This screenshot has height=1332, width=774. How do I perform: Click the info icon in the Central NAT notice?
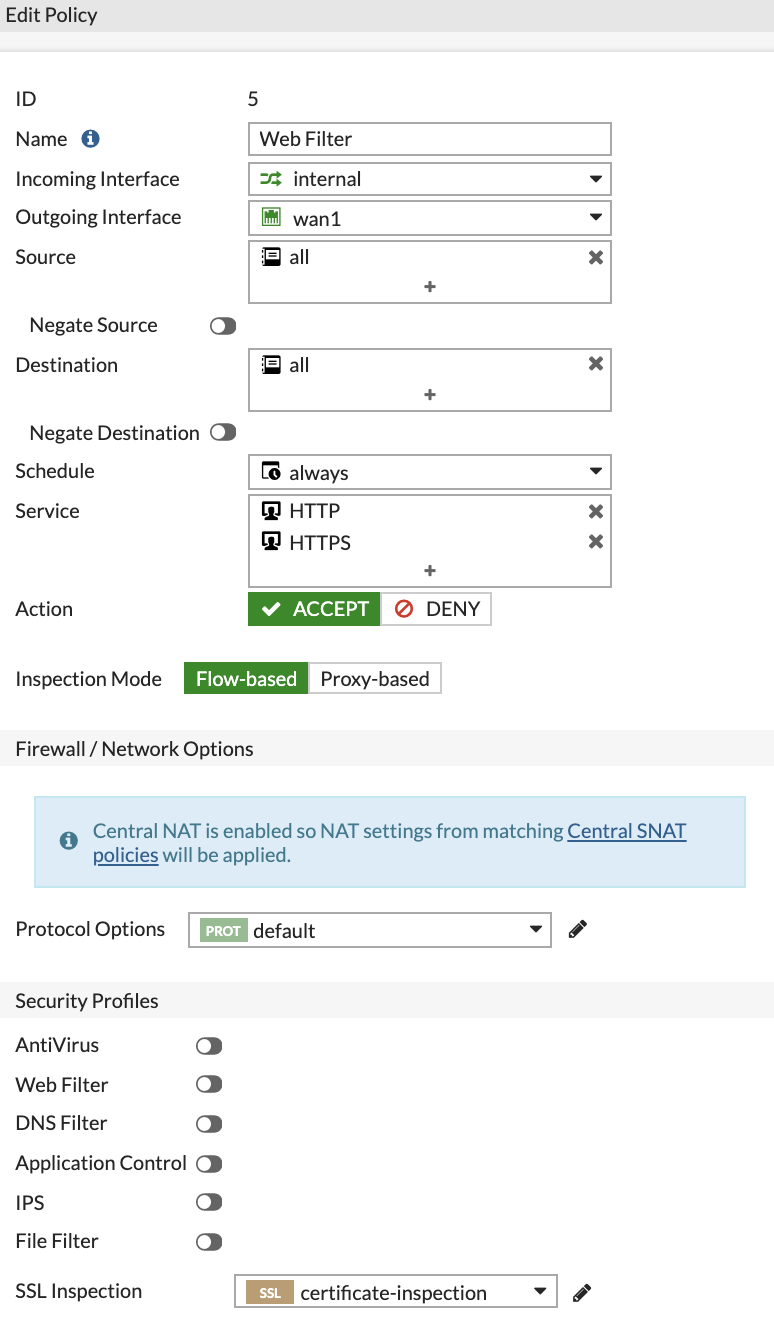(x=68, y=841)
